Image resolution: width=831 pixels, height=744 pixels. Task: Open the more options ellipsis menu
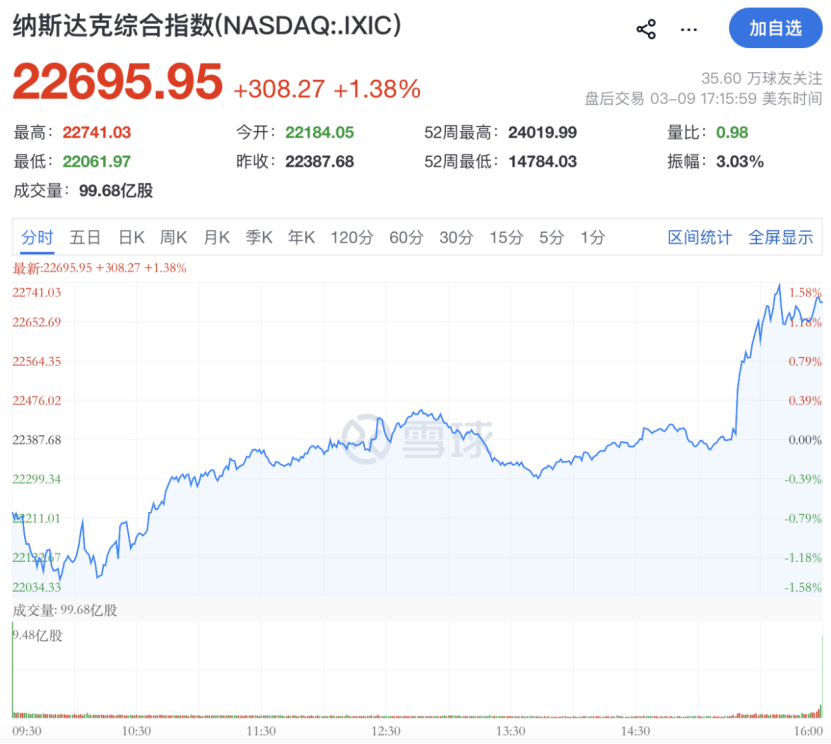point(688,28)
